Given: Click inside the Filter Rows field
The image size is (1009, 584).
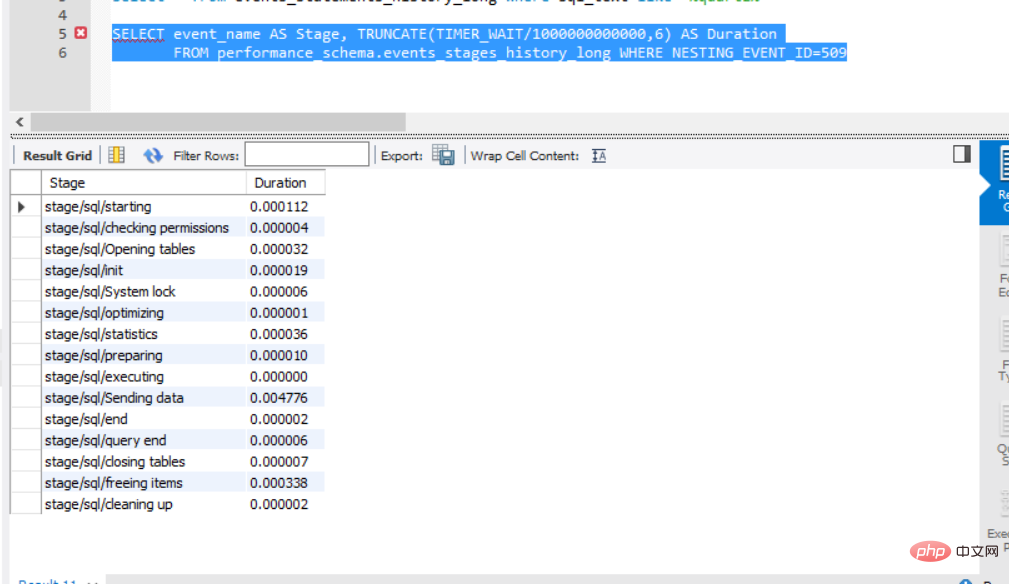Looking at the screenshot, I should coord(307,155).
